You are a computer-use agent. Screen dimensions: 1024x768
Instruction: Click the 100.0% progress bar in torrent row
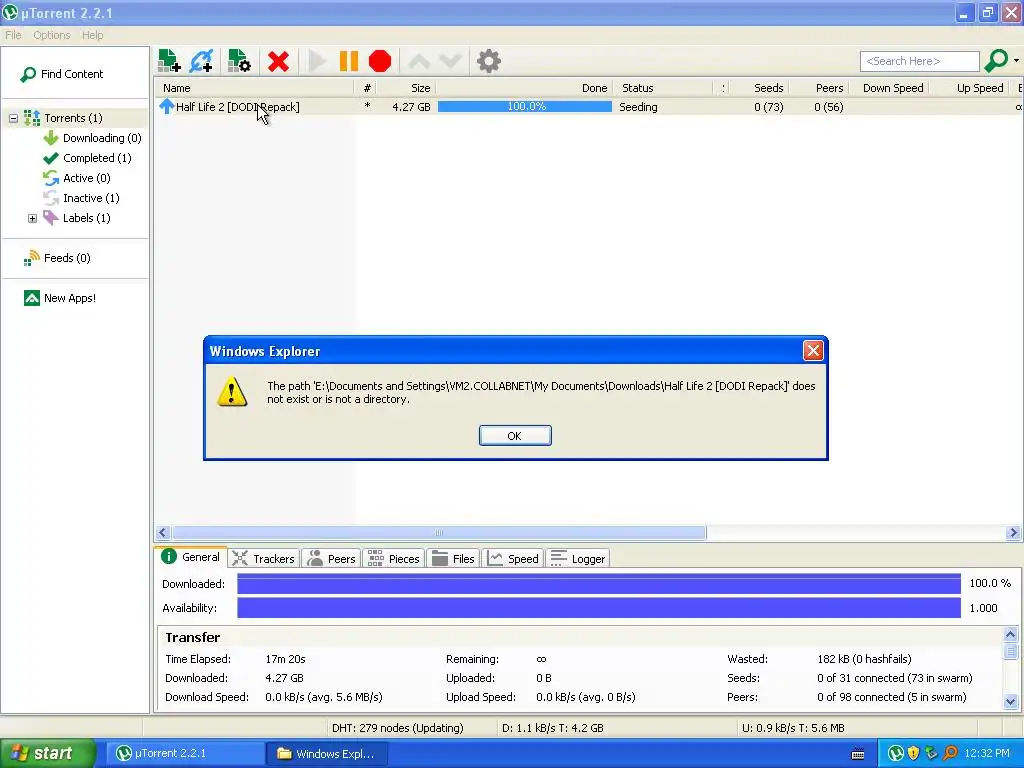525,106
